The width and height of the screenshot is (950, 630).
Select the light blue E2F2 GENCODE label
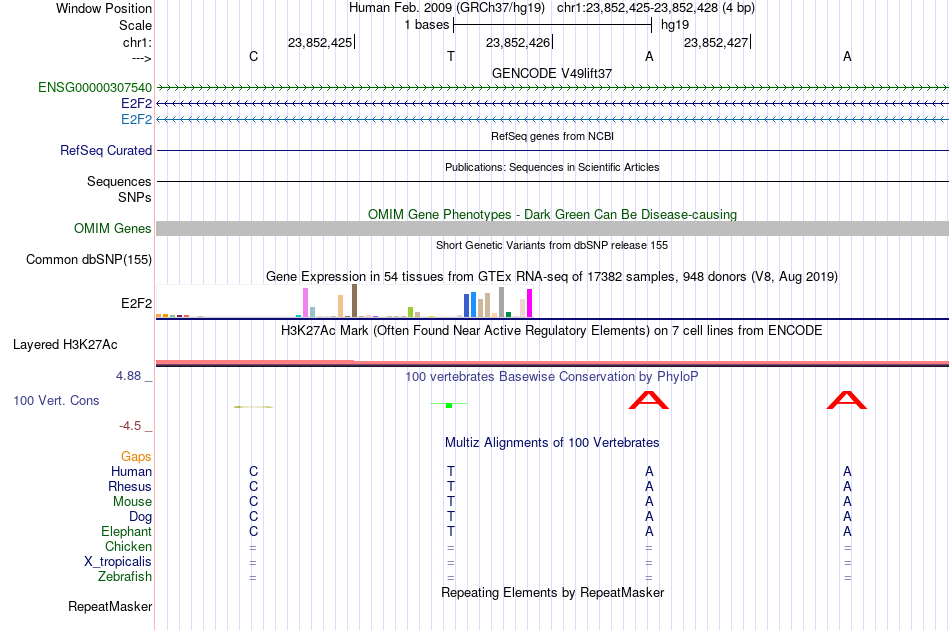[x=136, y=119]
